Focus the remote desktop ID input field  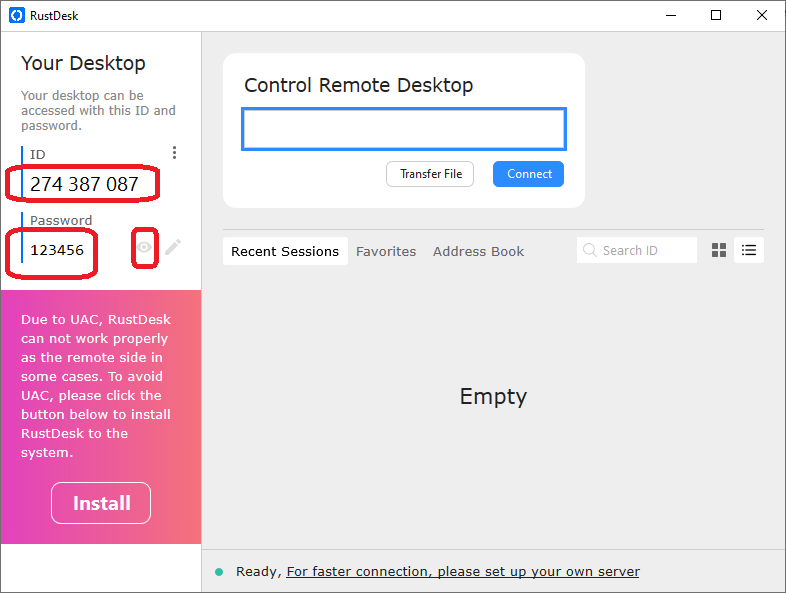pos(404,129)
